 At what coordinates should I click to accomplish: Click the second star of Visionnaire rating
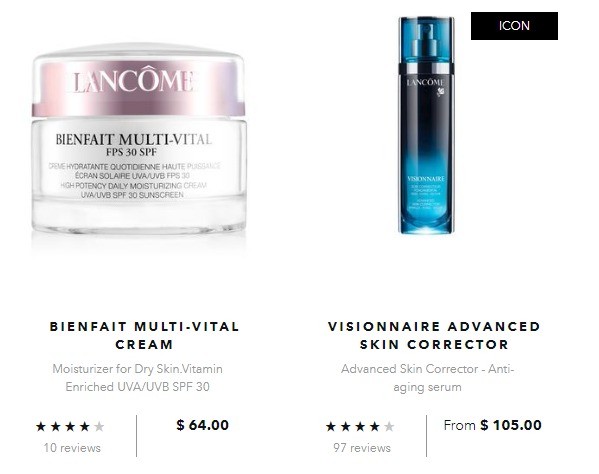pos(345,426)
